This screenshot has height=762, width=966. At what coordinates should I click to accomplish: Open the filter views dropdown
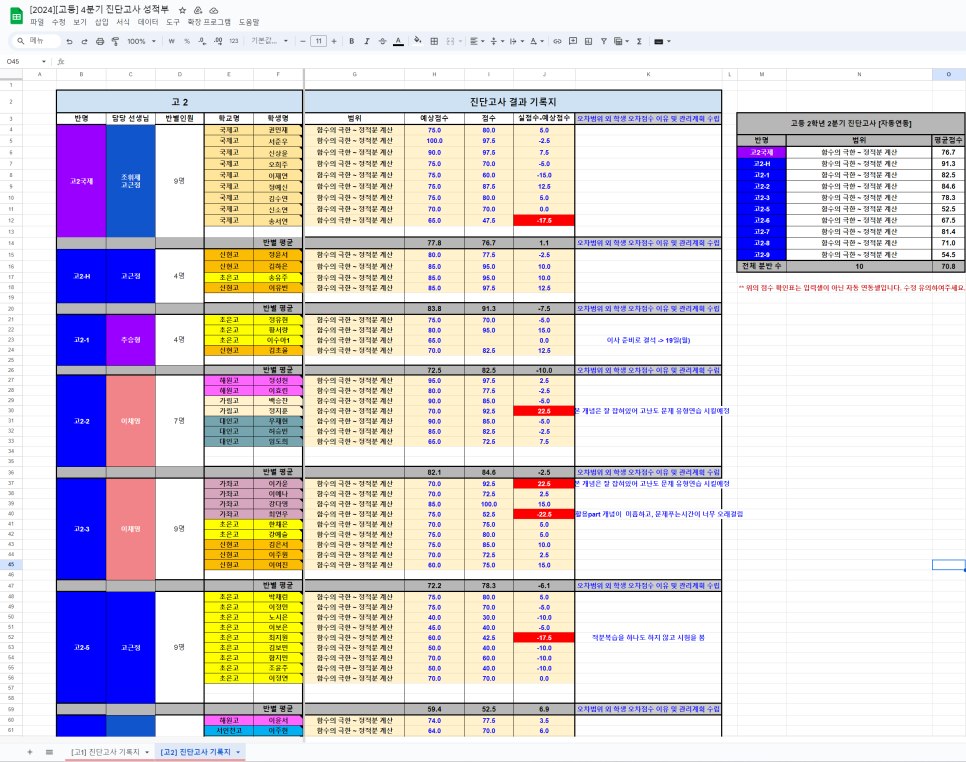point(621,41)
